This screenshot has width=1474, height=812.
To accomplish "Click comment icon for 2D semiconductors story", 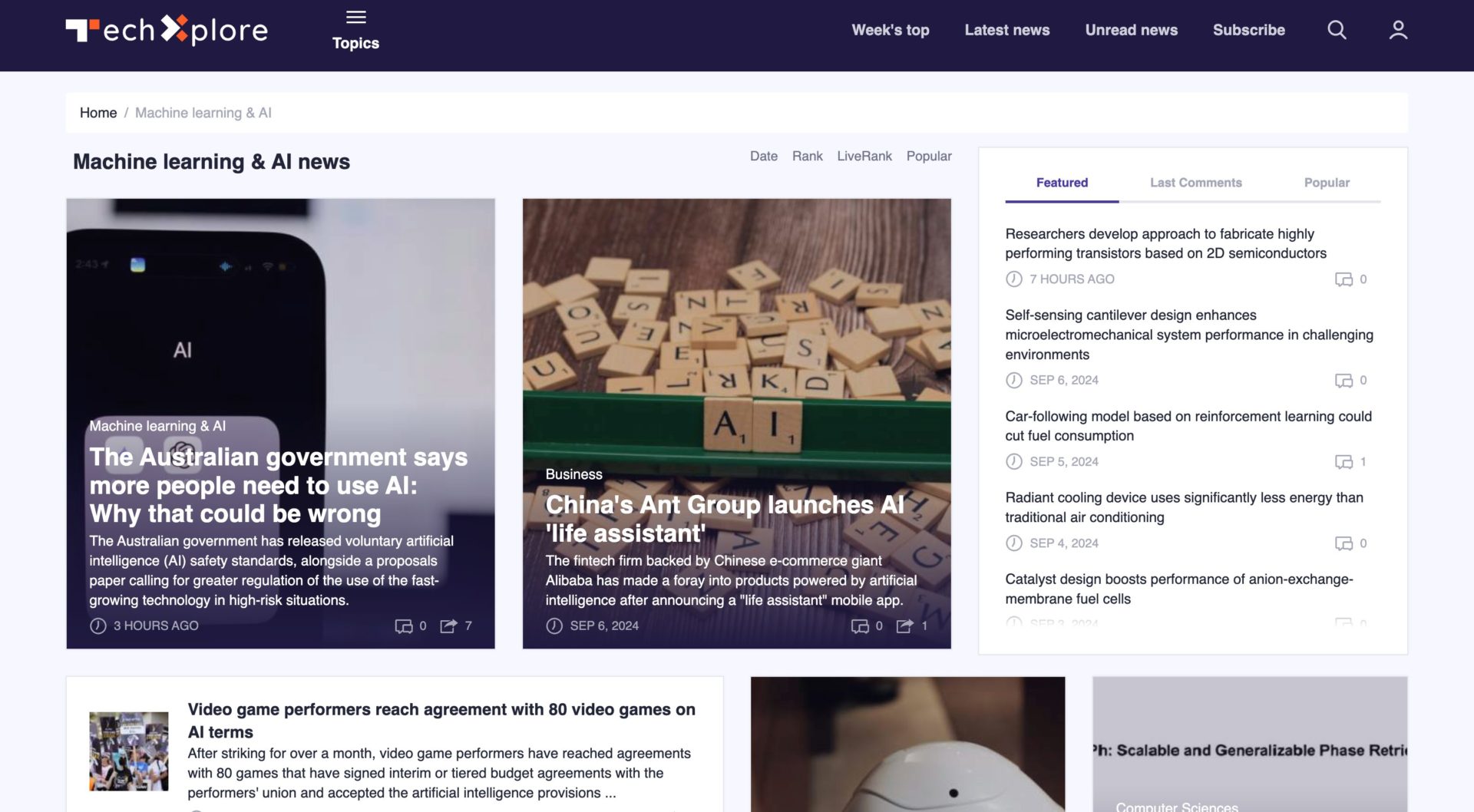I will click(x=1343, y=279).
